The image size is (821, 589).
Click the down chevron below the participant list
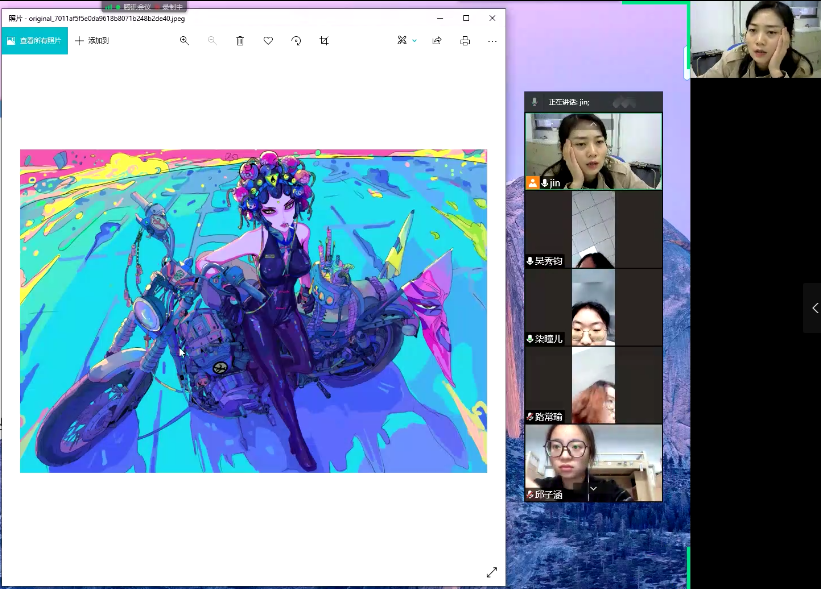click(x=593, y=488)
